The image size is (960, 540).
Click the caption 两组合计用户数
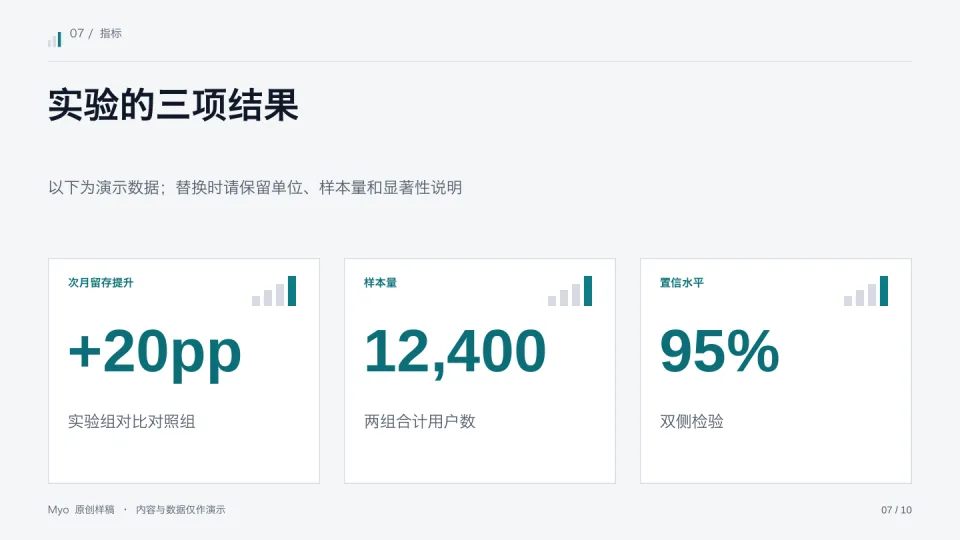coord(419,421)
